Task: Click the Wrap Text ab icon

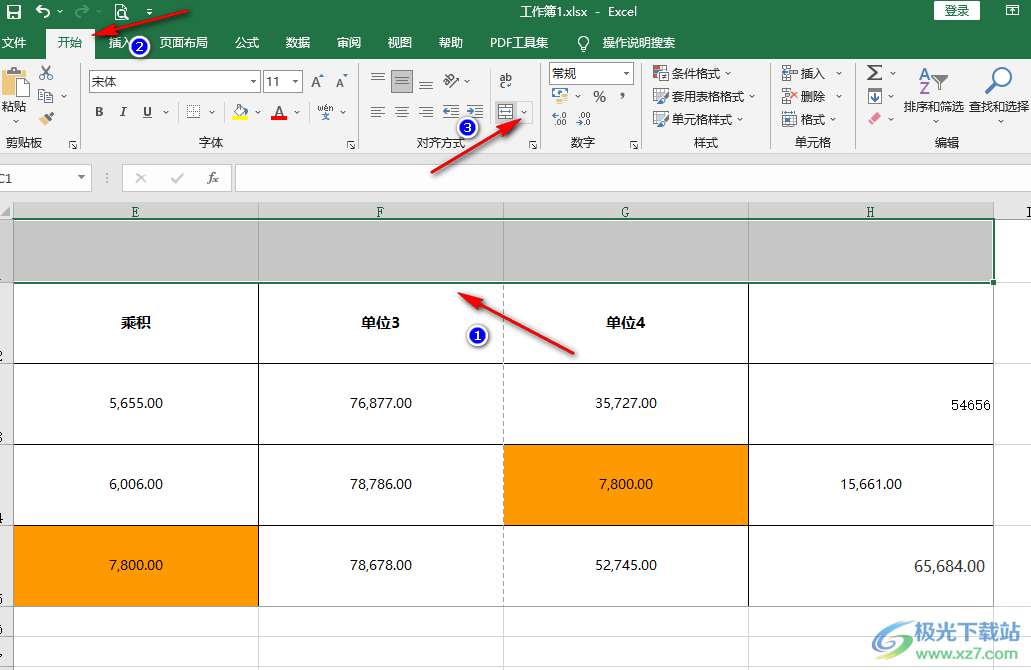Action: tap(506, 80)
